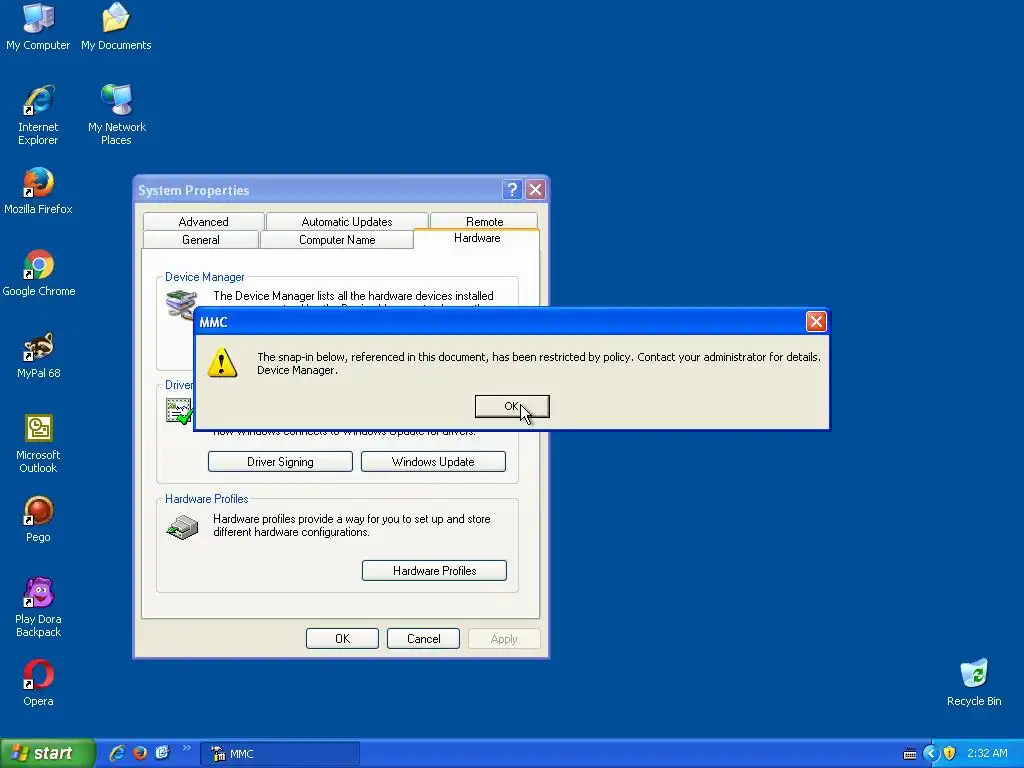The height and width of the screenshot is (768, 1024).
Task: Launch Firefox from Quick Launch
Action: pyautogui.click(x=140, y=753)
